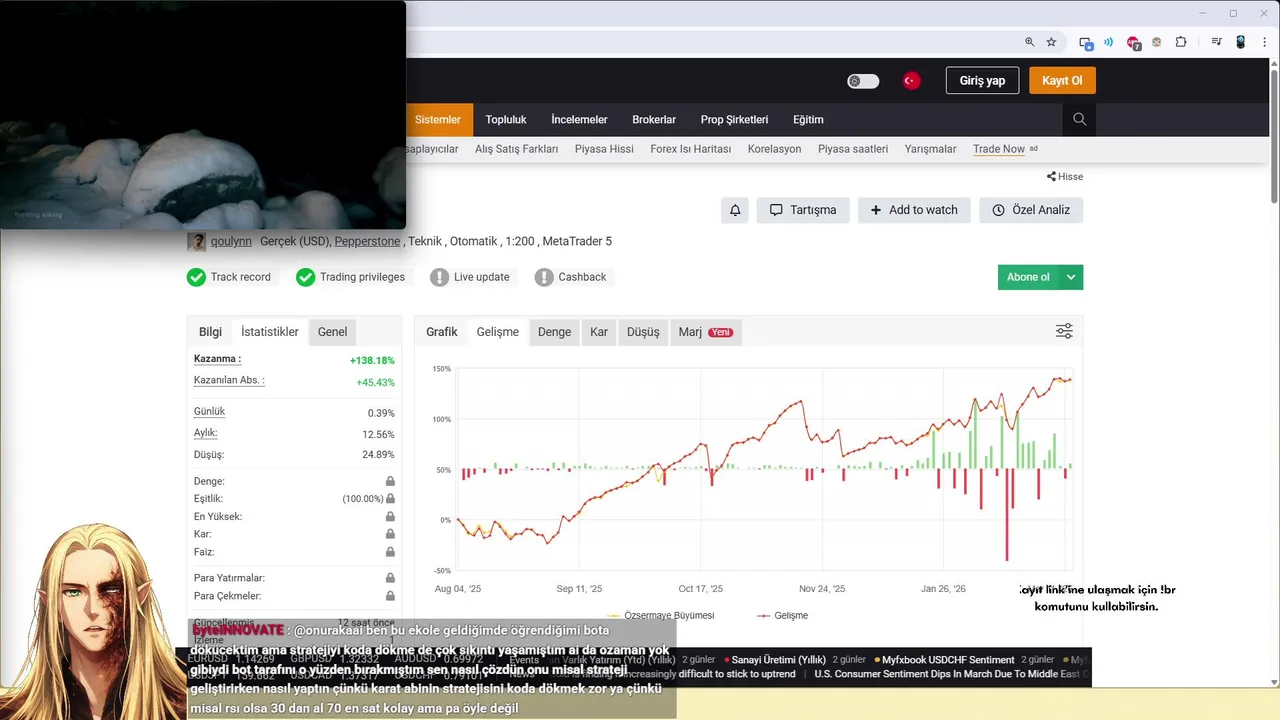This screenshot has width=1280, height=720.
Task: Click the blue sound-wave extension icon
Action: pos(1108,42)
